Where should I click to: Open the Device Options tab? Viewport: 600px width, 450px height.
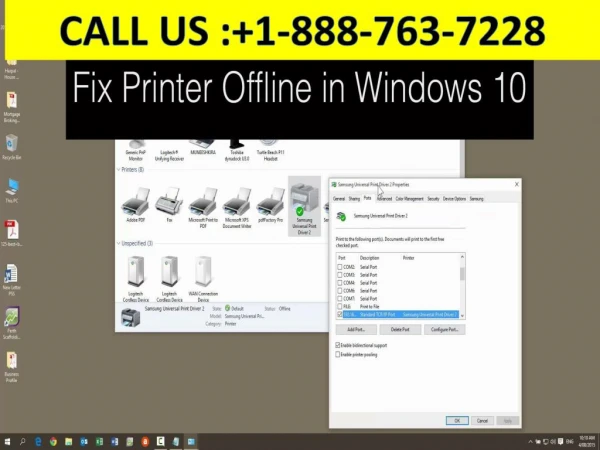click(455, 199)
